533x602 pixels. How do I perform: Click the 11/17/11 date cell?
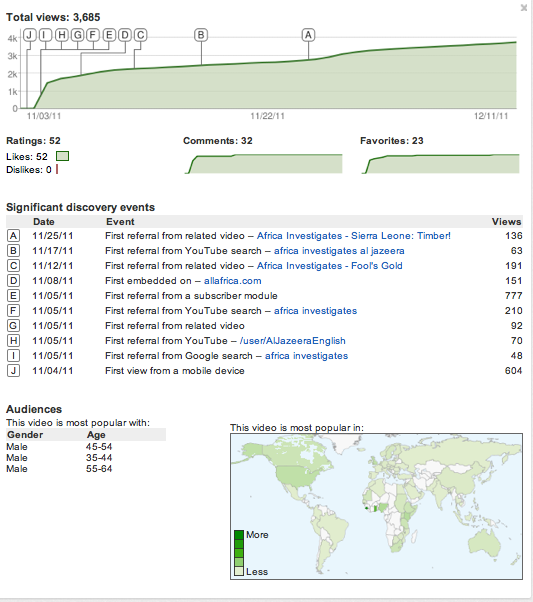click(53, 251)
